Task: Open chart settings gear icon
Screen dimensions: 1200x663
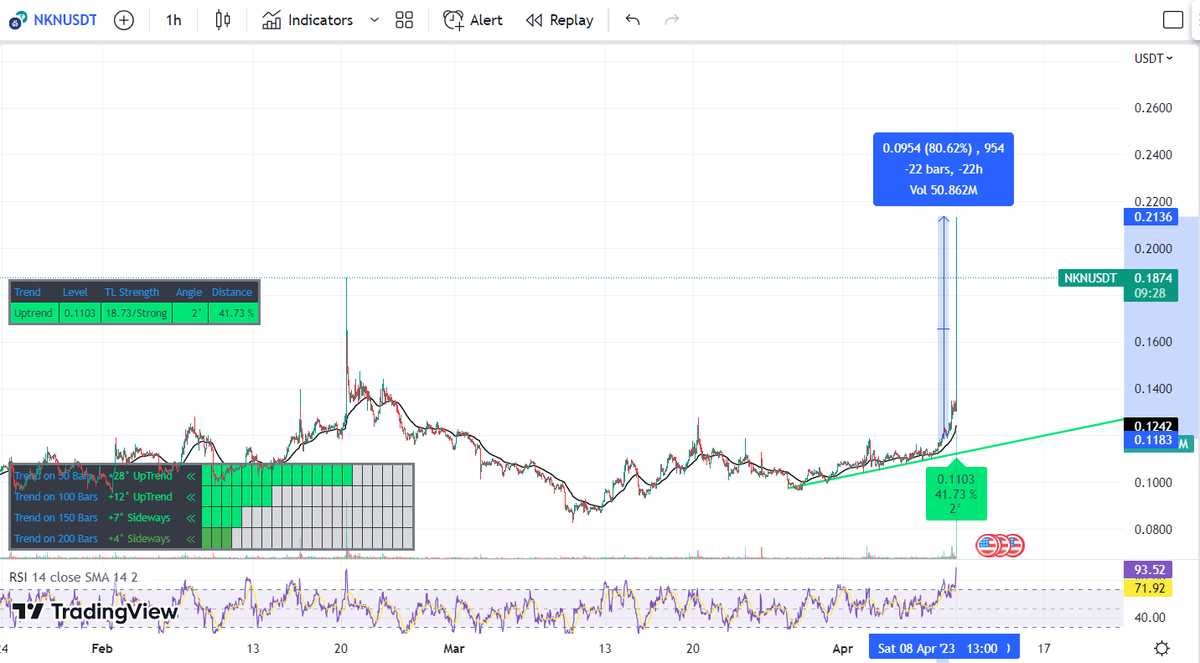Action: [1161, 648]
